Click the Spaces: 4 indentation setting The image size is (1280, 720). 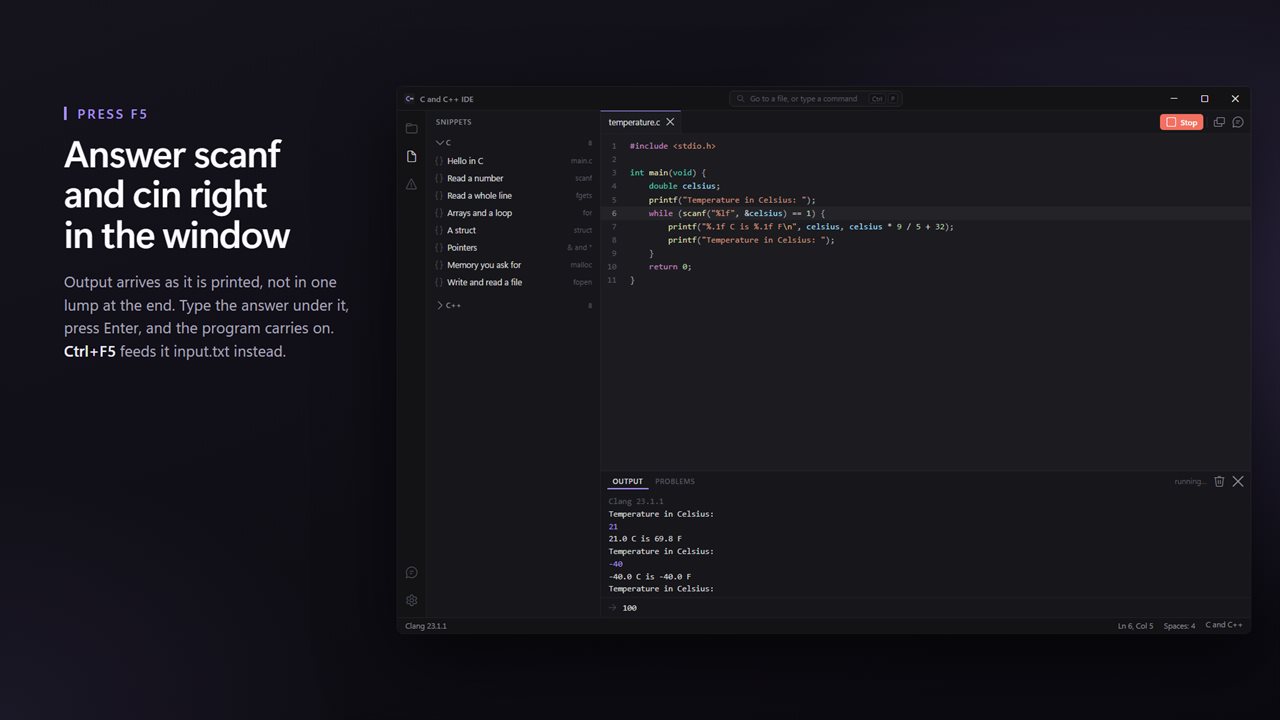pos(1179,625)
